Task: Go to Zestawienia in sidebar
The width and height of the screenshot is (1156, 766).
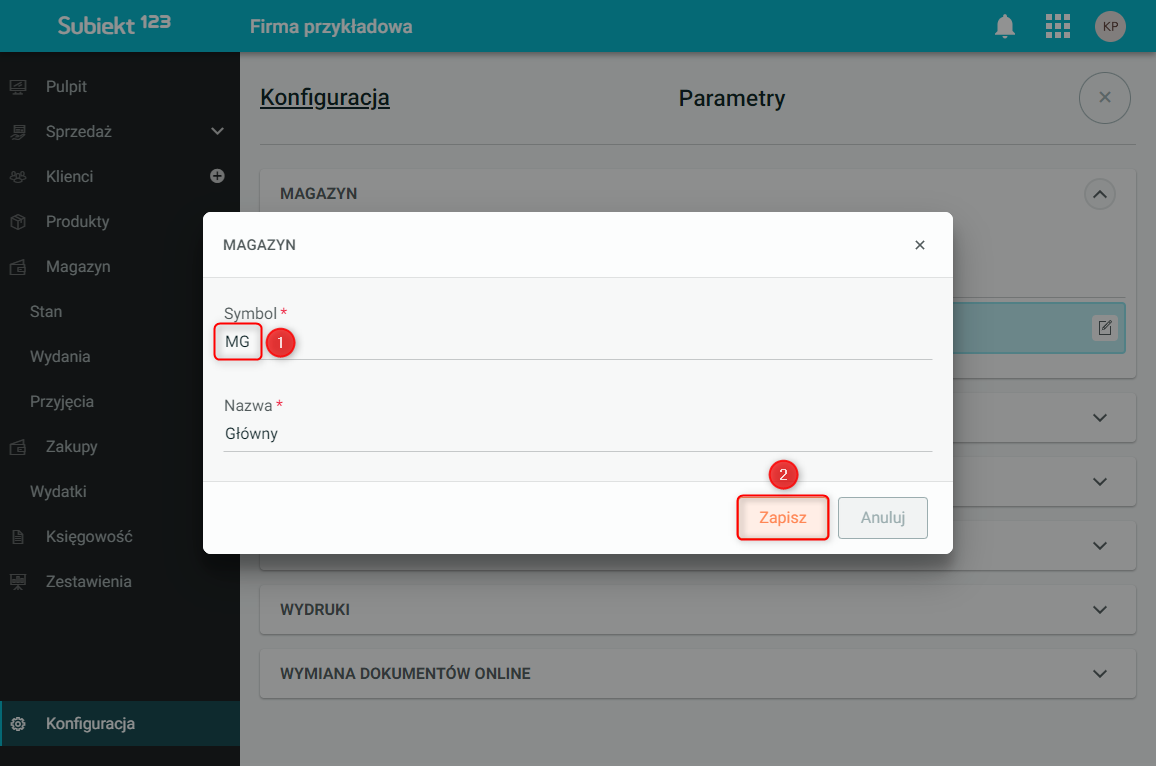Action: point(88,582)
